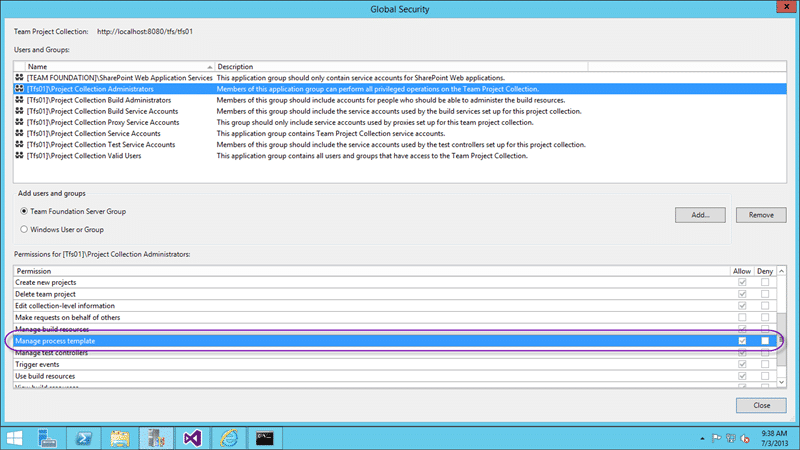Click the volume tray icon

point(745,438)
